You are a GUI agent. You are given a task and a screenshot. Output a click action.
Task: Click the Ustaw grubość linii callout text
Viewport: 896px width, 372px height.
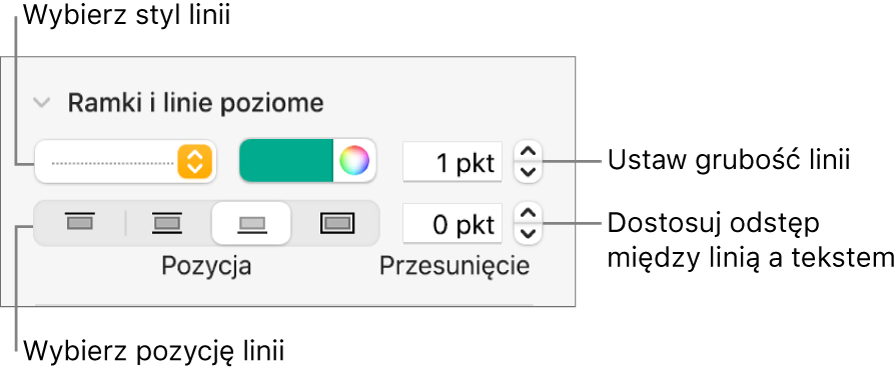(x=729, y=161)
